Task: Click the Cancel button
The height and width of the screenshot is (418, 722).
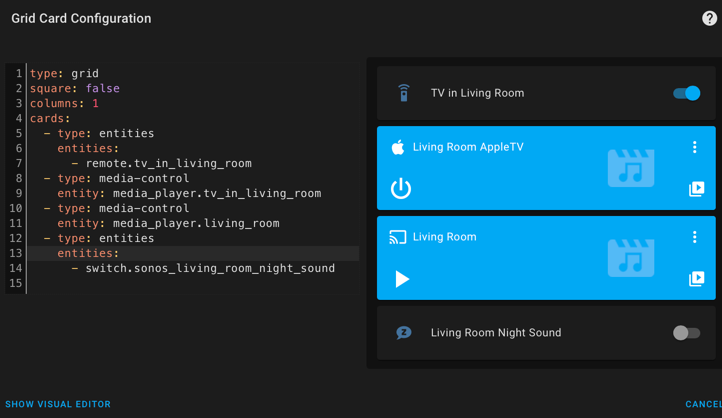Action: click(x=703, y=404)
